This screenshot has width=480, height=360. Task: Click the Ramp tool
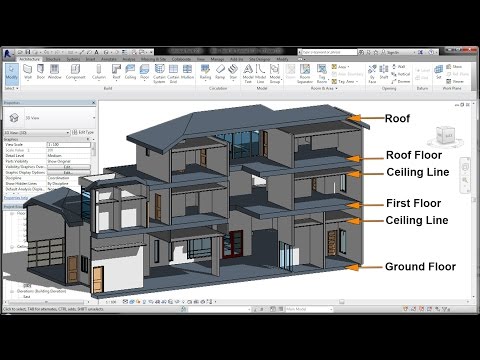(220, 72)
